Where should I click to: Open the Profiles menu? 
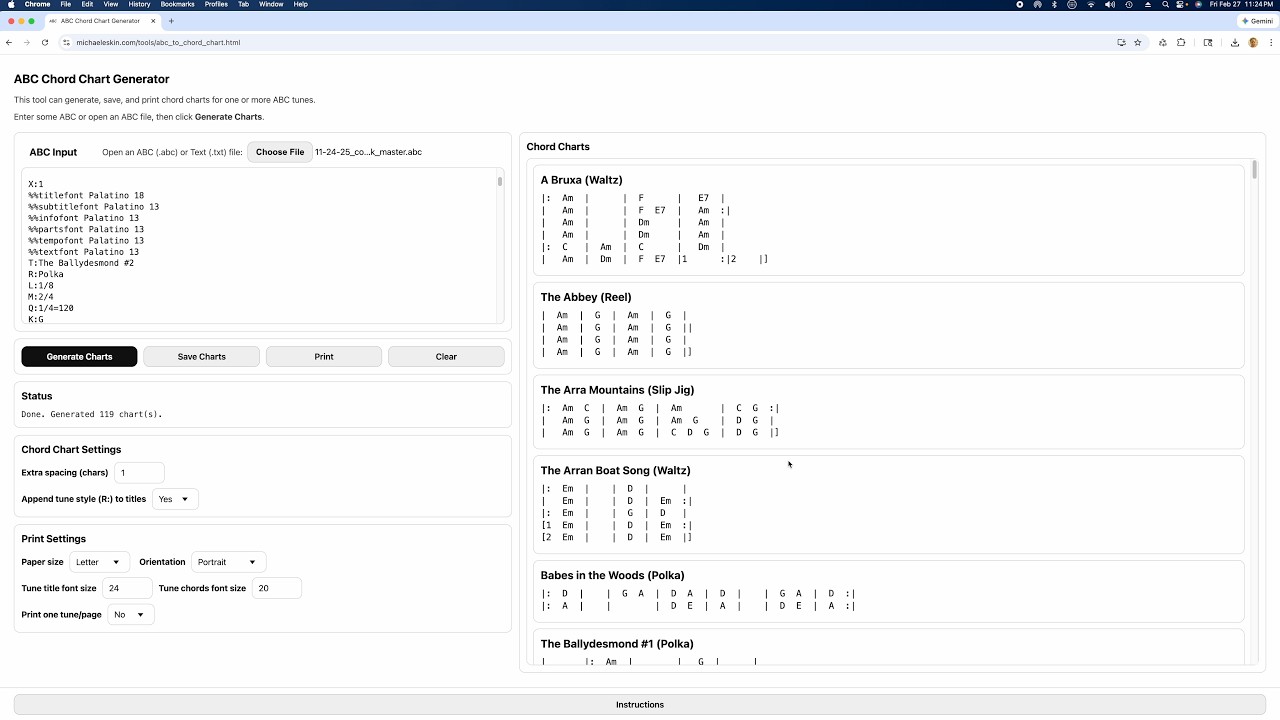[x=216, y=4]
